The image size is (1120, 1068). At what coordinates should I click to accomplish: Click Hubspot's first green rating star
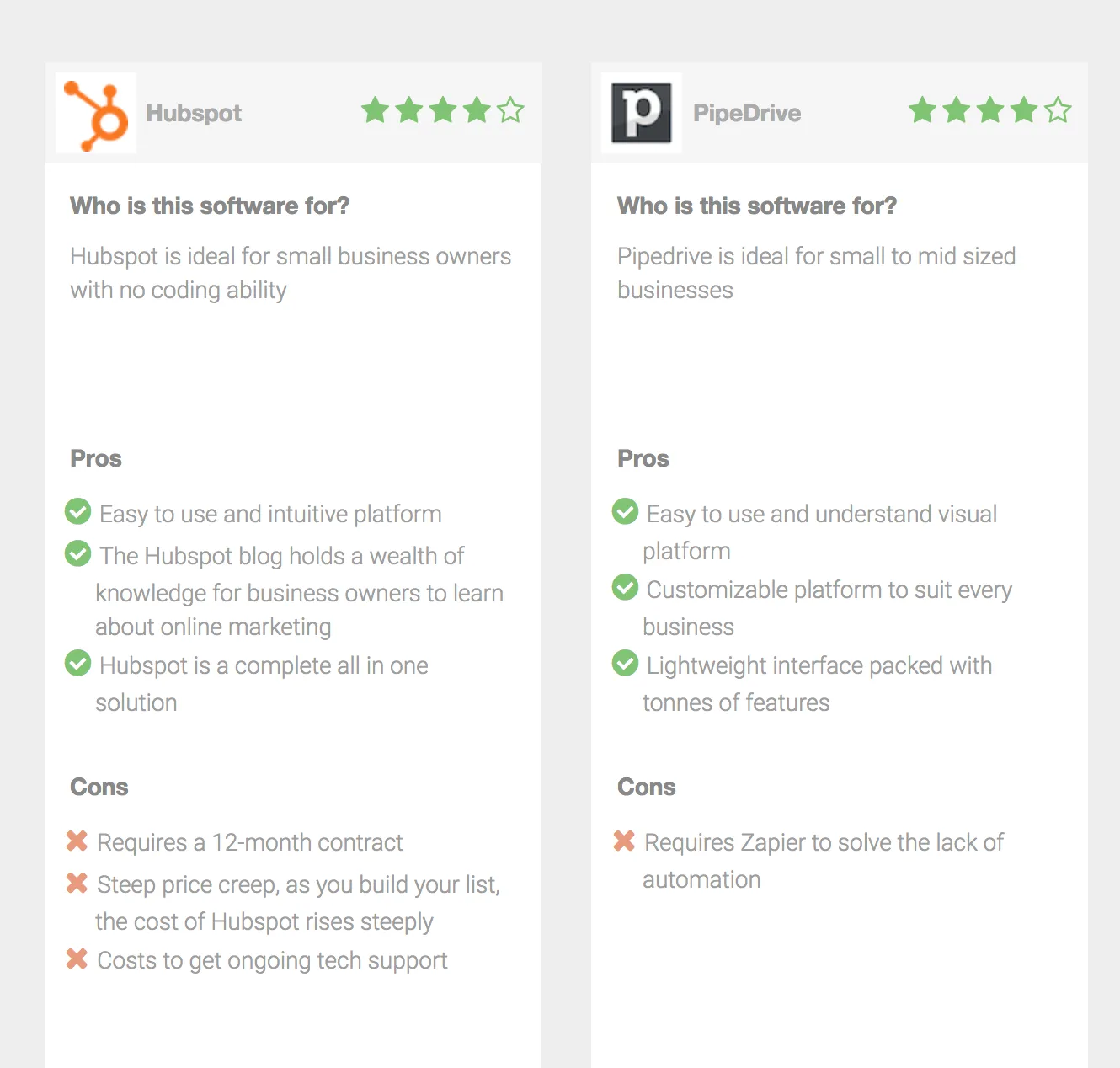tap(375, 110)
